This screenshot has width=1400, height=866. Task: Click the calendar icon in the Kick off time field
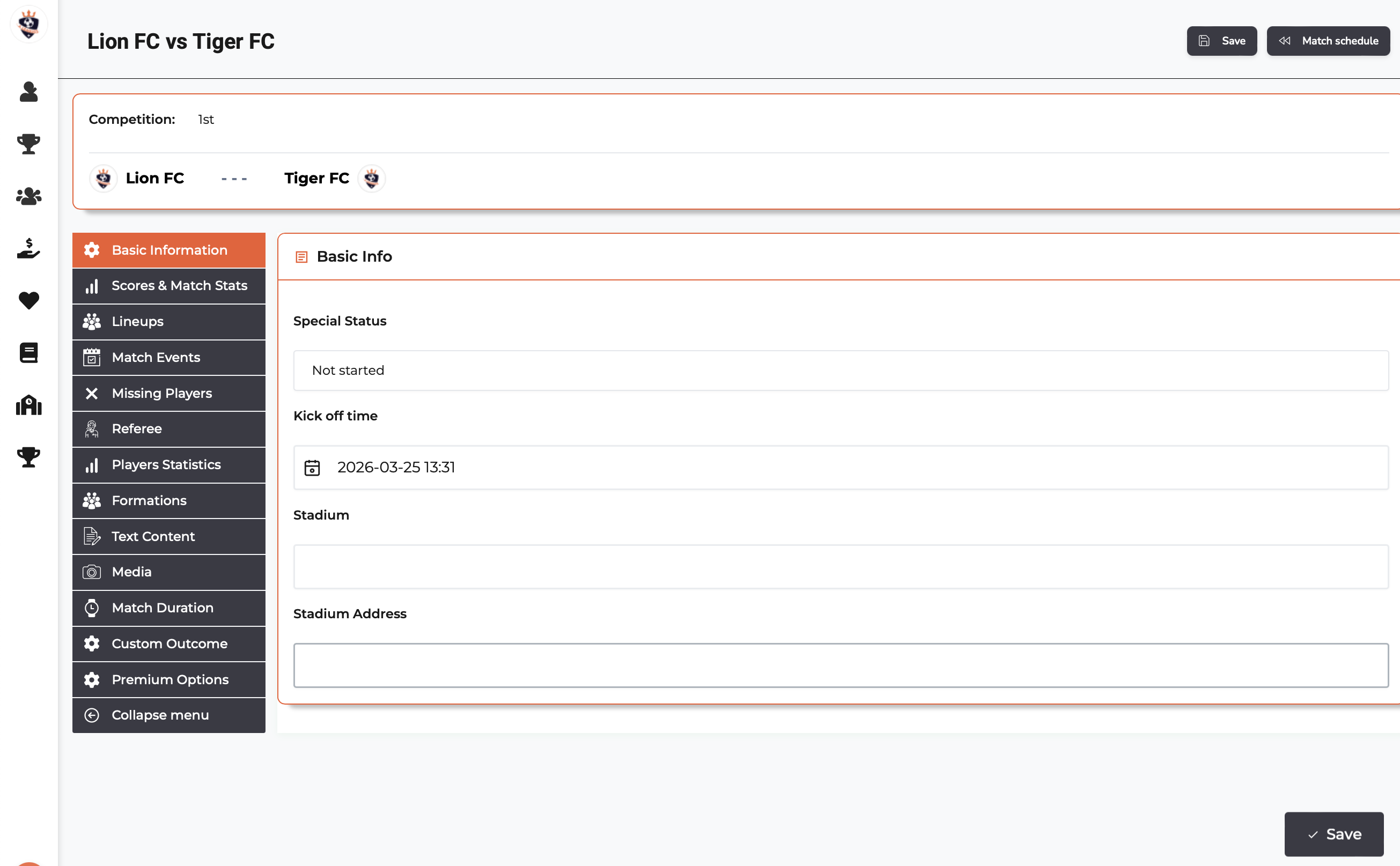pyautogui.click(x=312, y=468)
